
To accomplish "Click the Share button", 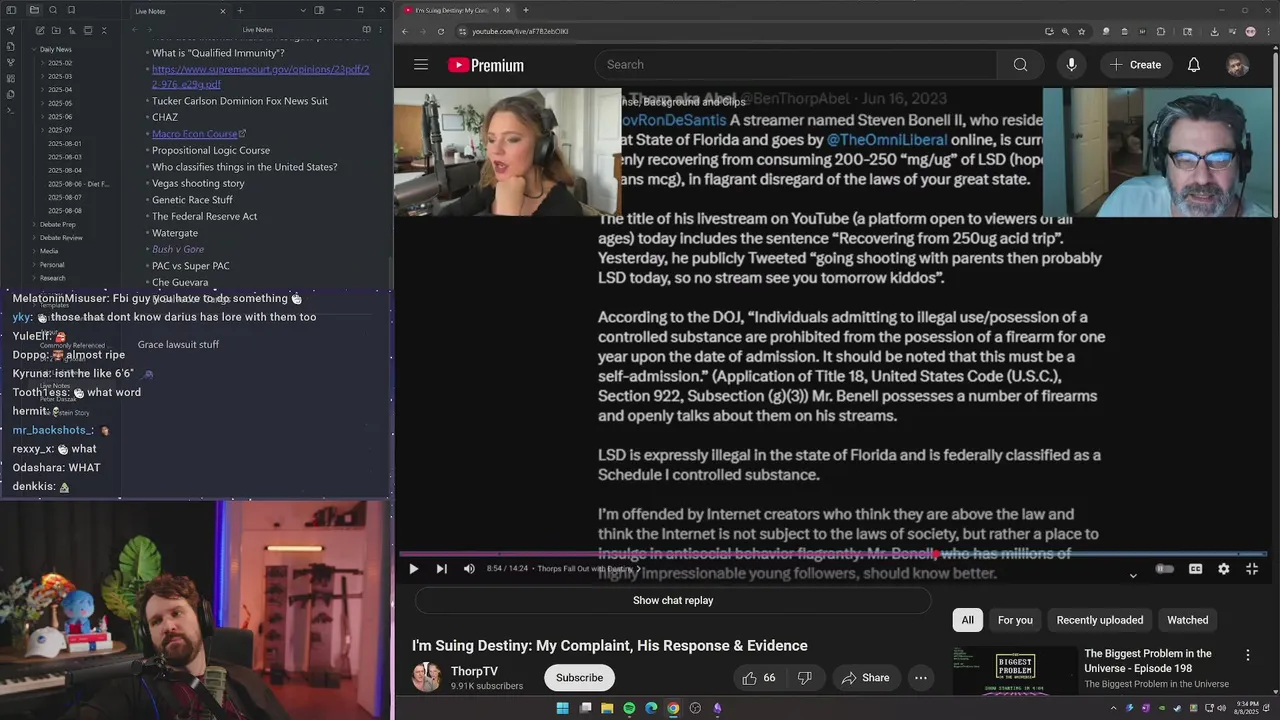I will pos(865,678).
